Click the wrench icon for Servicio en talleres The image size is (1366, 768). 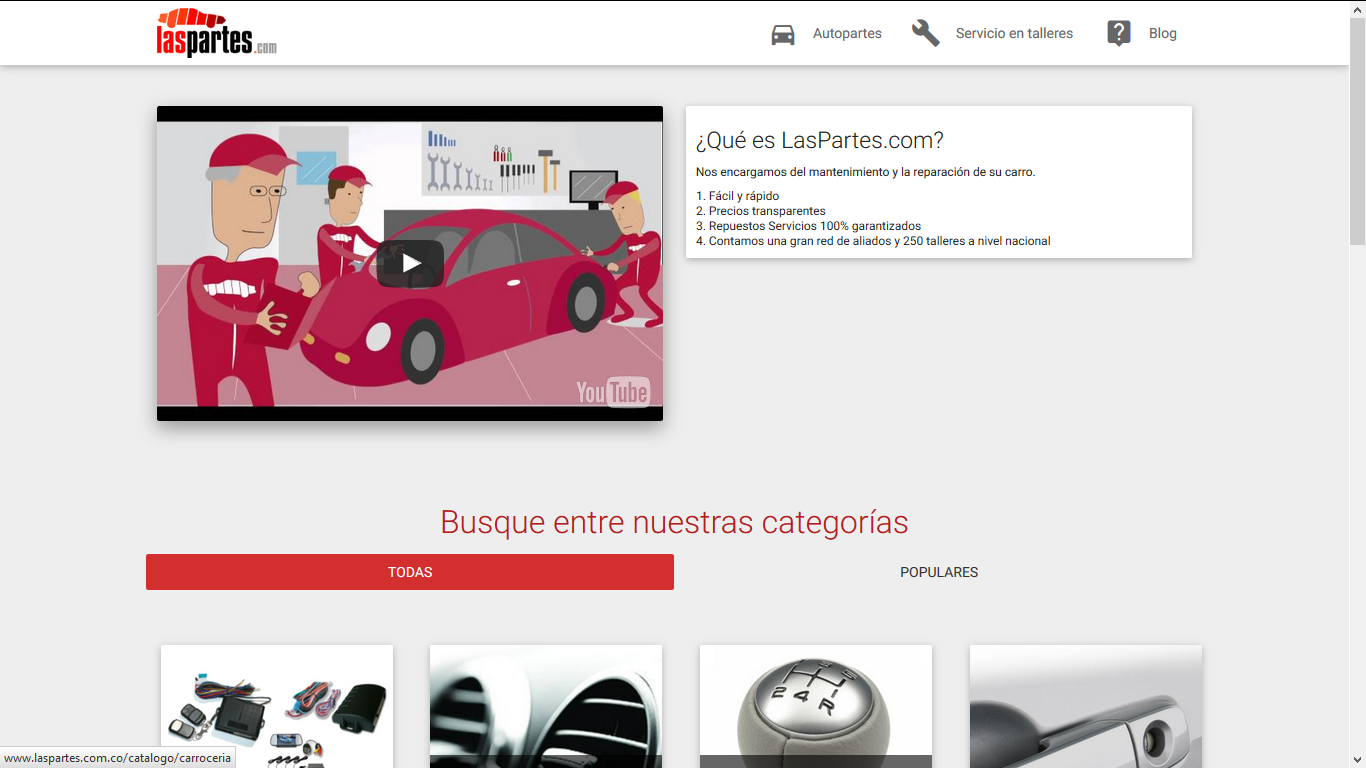point(925,33)
